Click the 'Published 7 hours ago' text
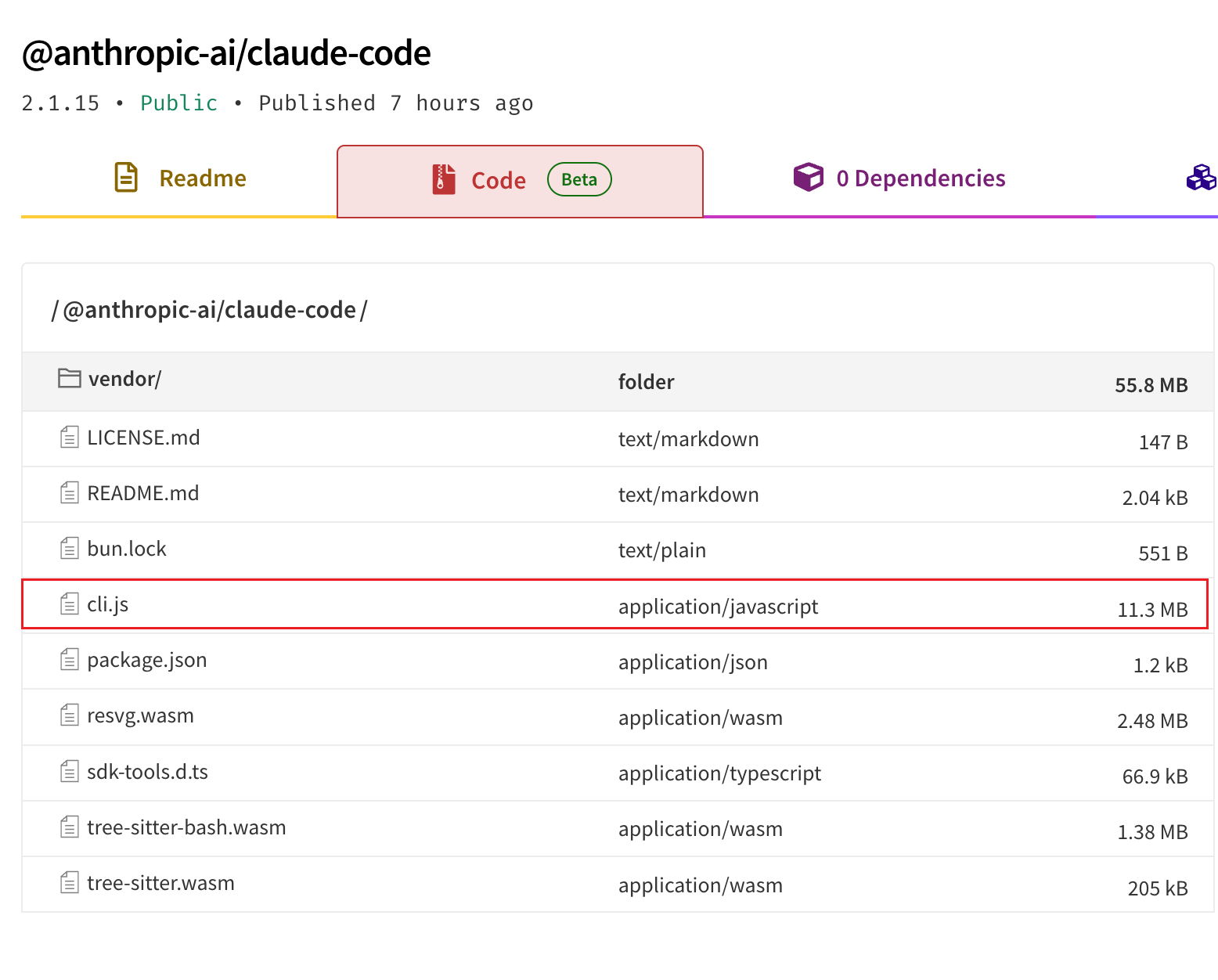 click(396, 103)
